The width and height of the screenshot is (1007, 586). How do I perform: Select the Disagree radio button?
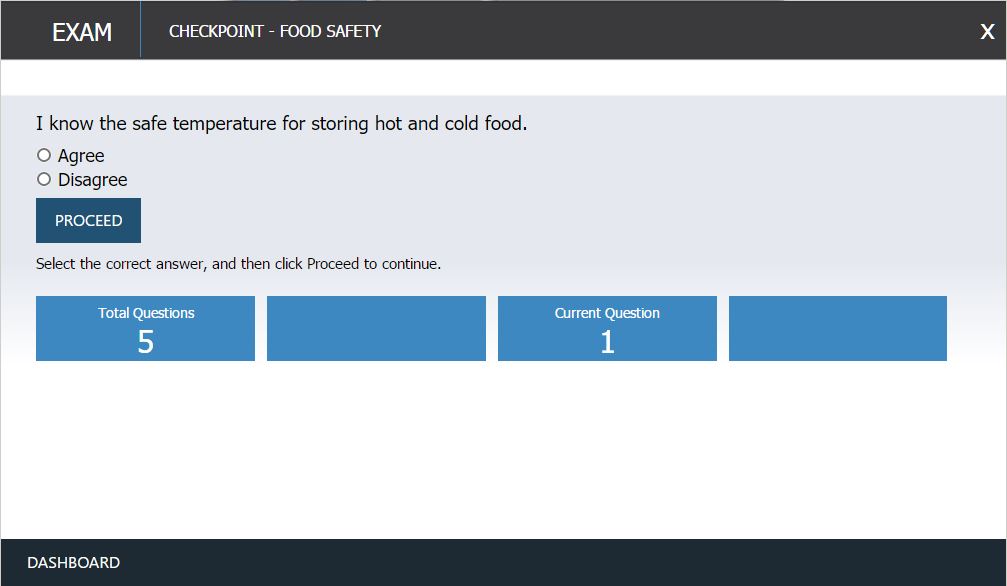44,179
